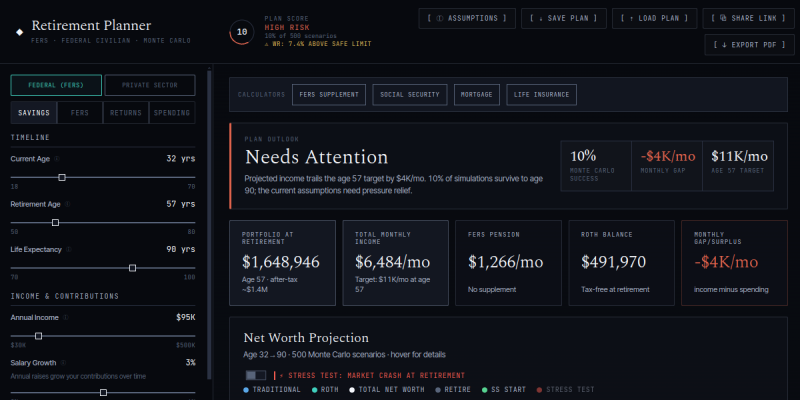This screenshot has height=400, width=800.
Task: Click the 57 yrs retirement age value
Action: click(x=181, y=204)
